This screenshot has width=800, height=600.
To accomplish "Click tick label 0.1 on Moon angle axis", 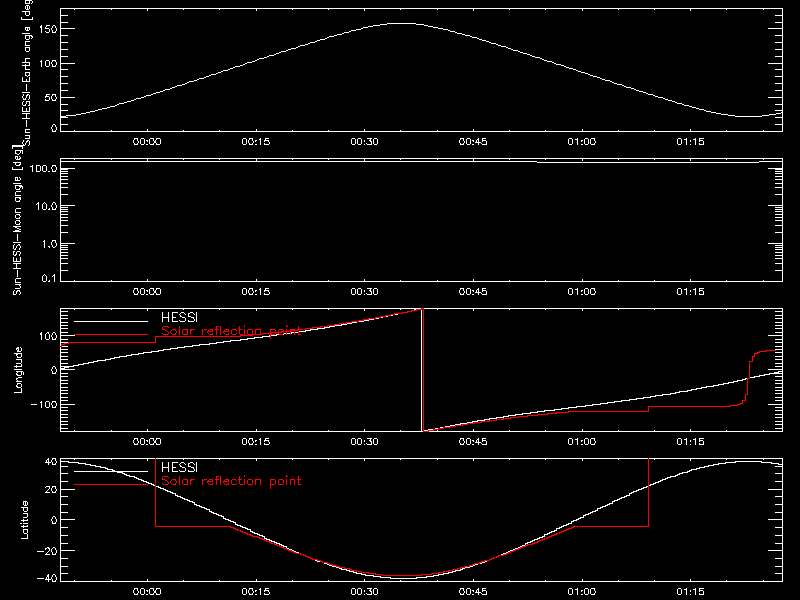I will 49,278.
